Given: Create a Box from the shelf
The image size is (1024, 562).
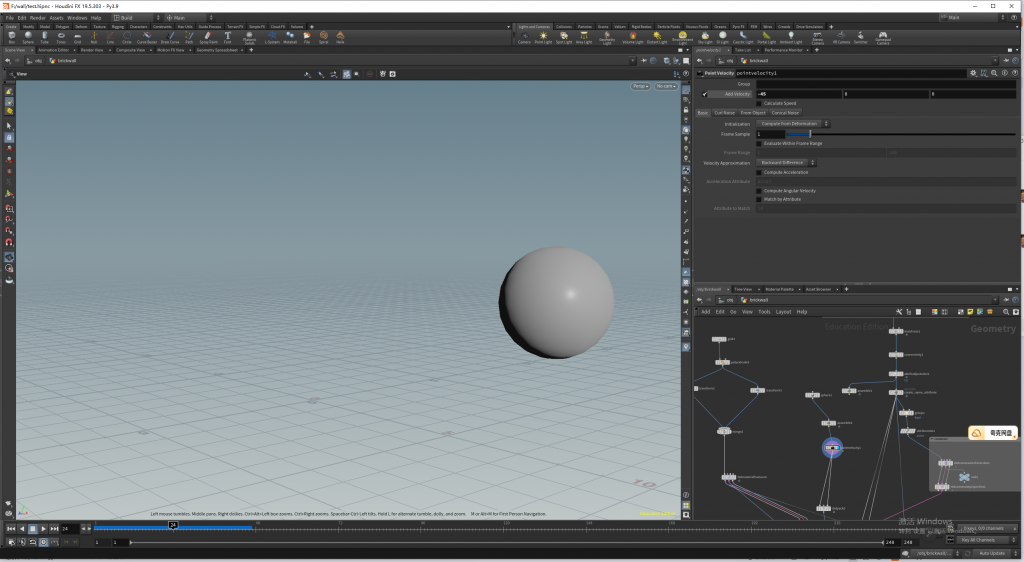Looking at the screenshot, I should point(11,37).
